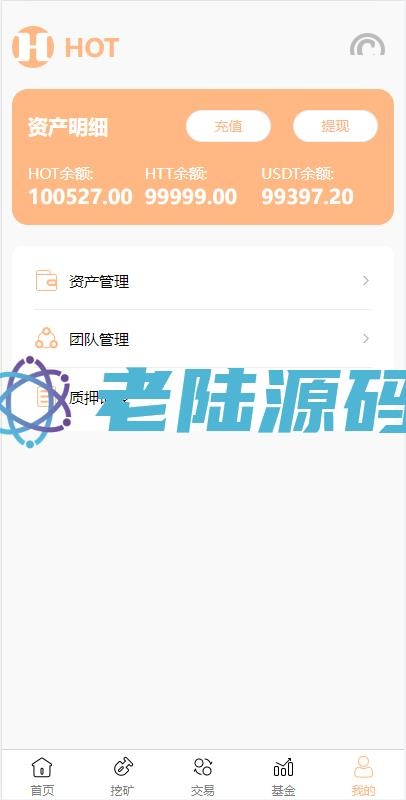
Task: Open the 交易 trade tab icon
Action: coord(203,767)
